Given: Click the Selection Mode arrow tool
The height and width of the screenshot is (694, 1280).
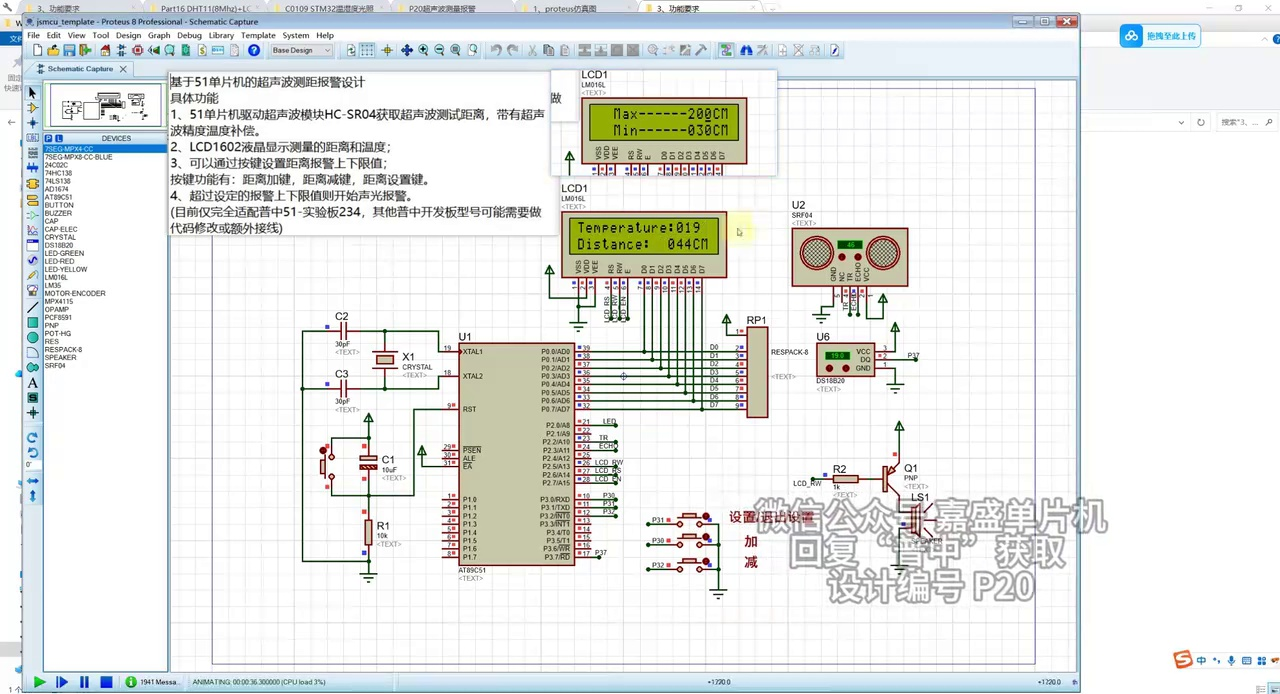Looking at the screenshot, I should click(x=32, y=93).
